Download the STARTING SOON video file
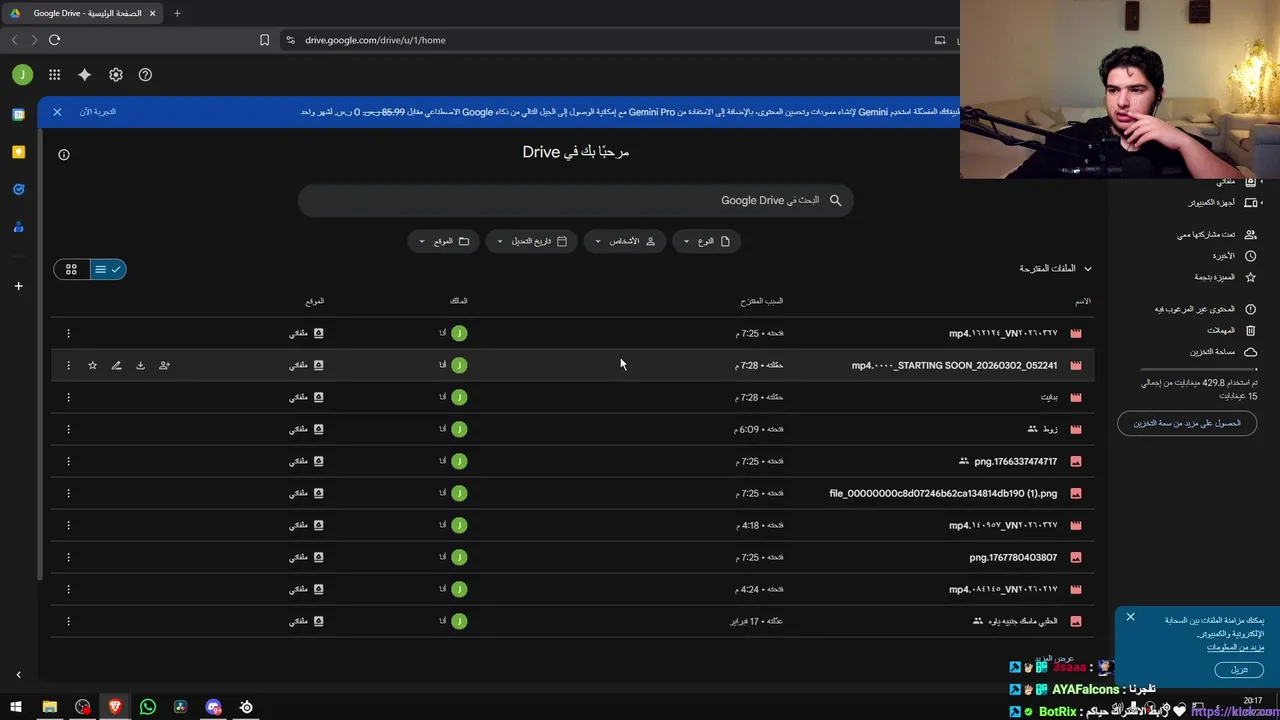This screenshot has height=720, width=1280. tap(140, 365)
